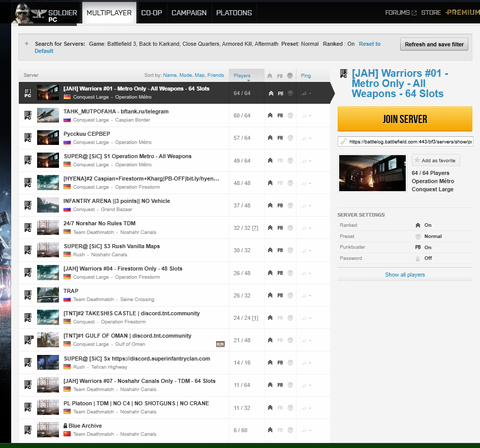The height and width of the screenshot is (448, 480).
Task: Open the Campaign tab
Action: [x=189, y=13]
